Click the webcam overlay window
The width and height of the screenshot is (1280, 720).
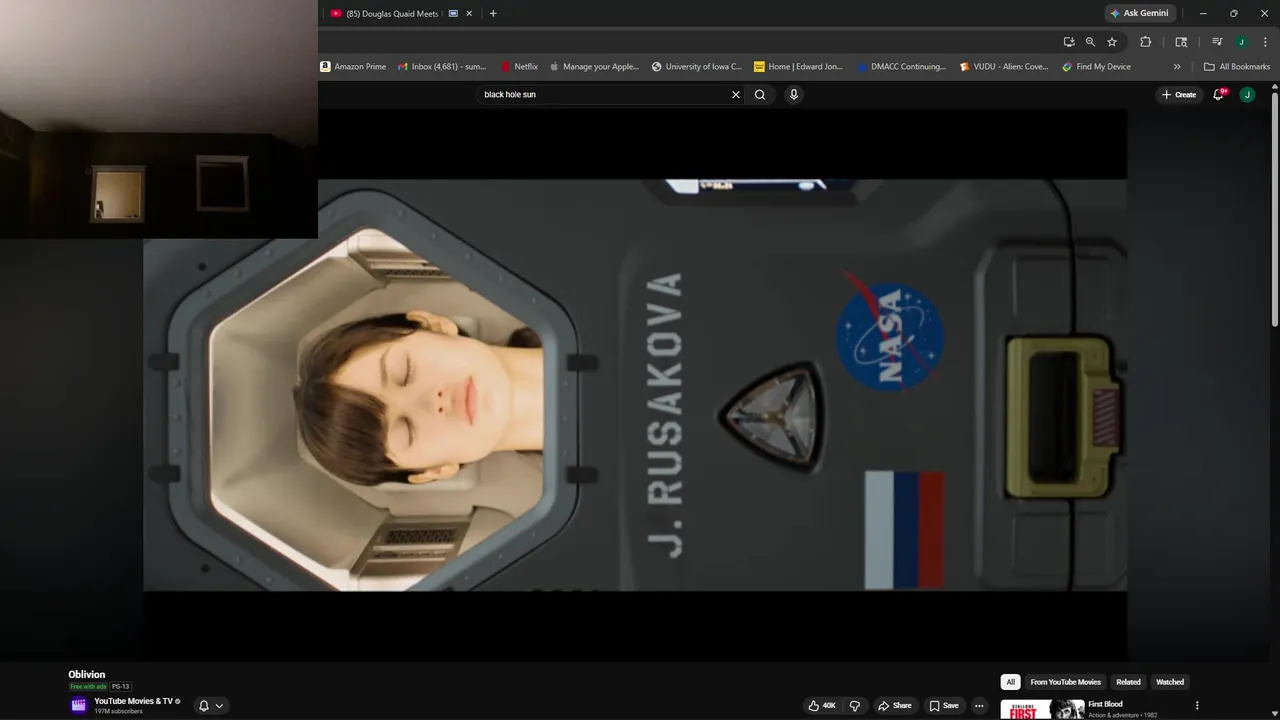159,119
